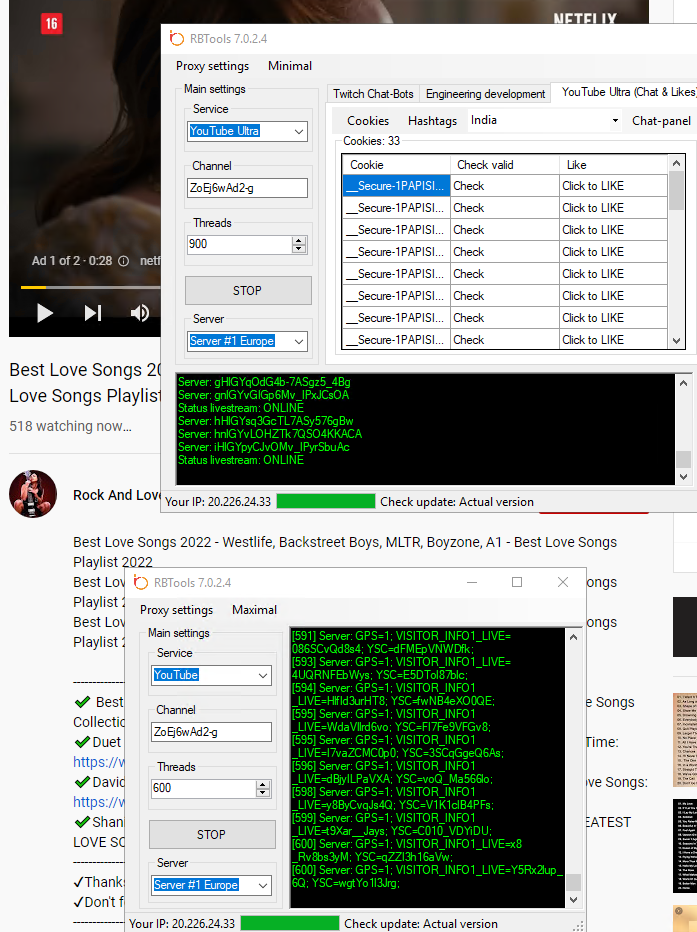Select the Hashtags sub-tab
Image resolution: width=697 pixels, height=932 pixels.
tap(432, 121)
